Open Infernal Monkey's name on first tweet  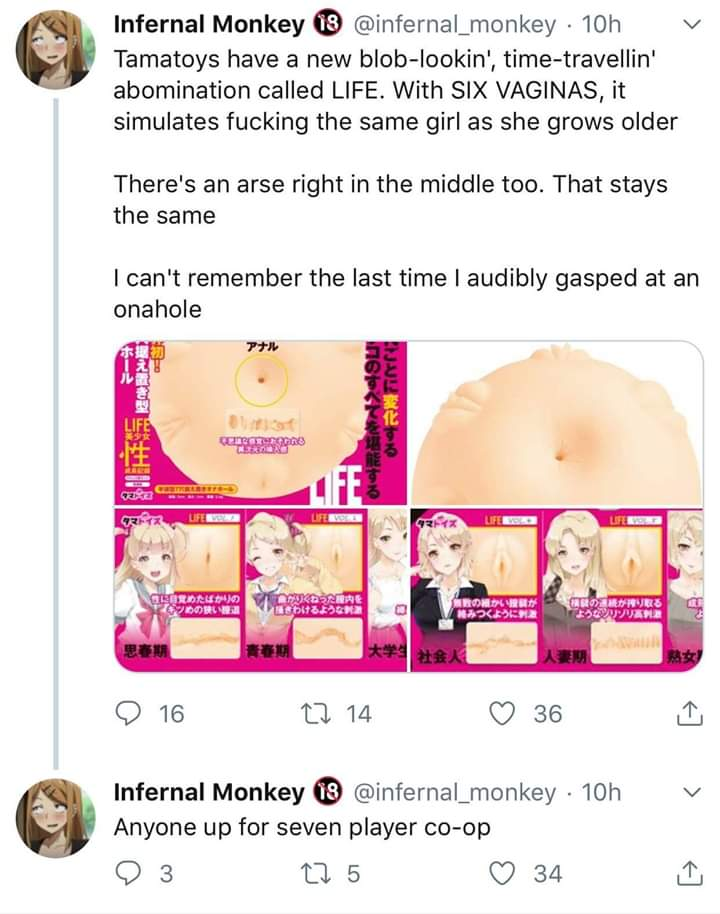tap(209, 23)
